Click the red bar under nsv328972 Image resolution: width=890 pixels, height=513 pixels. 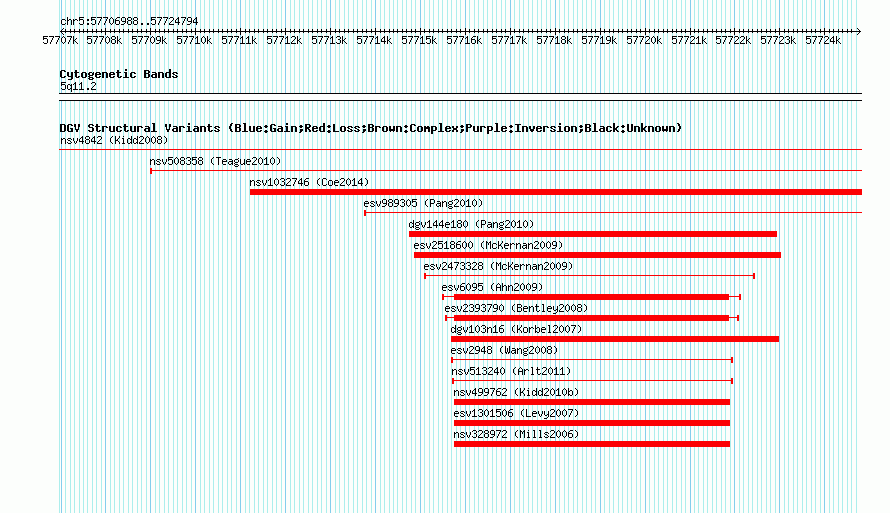click(x=592, y=444)
